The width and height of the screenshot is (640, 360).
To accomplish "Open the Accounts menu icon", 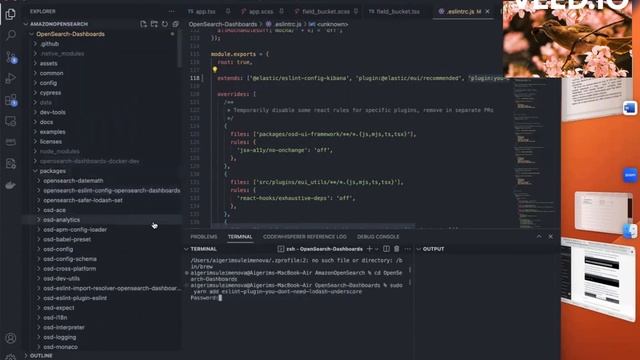I will click(x=11, y=338).
